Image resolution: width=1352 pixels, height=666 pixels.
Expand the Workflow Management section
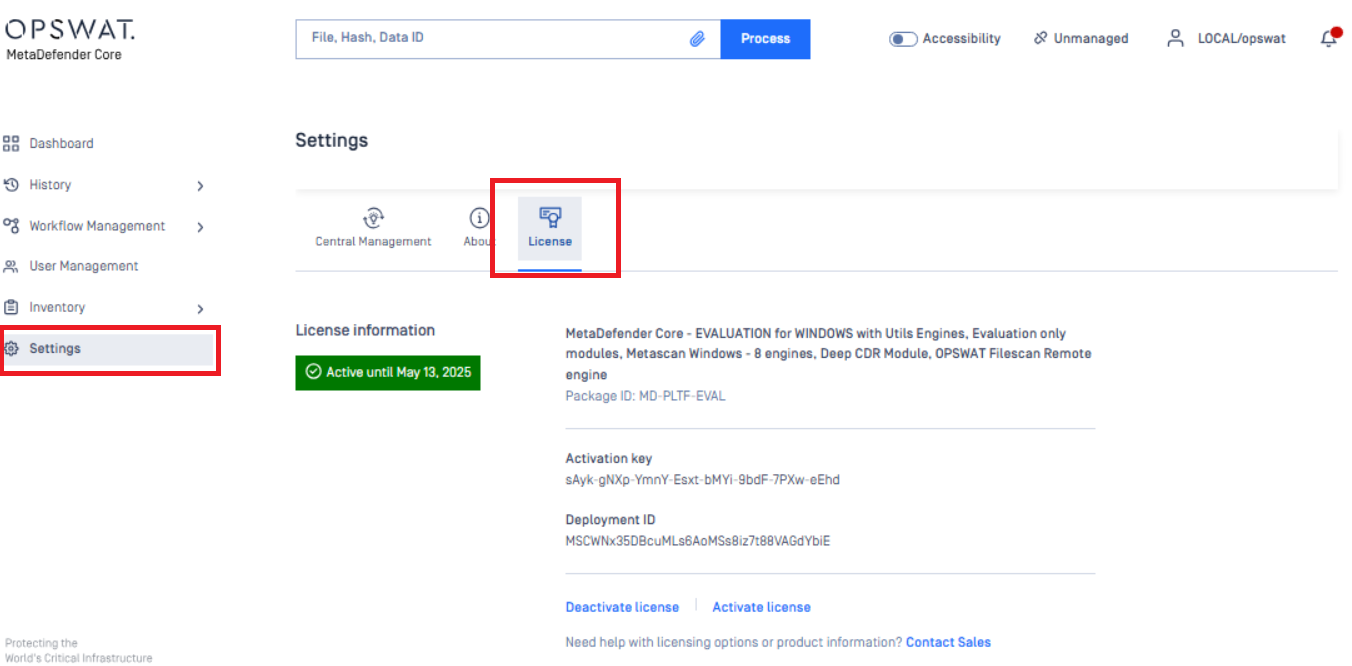pos(198,226)
